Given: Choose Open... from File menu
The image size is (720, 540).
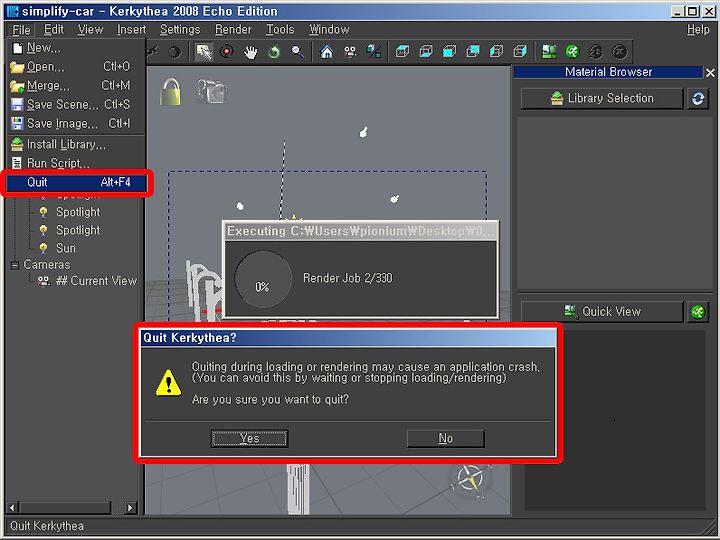Looking at the screenshot, I should click(76, 67).
